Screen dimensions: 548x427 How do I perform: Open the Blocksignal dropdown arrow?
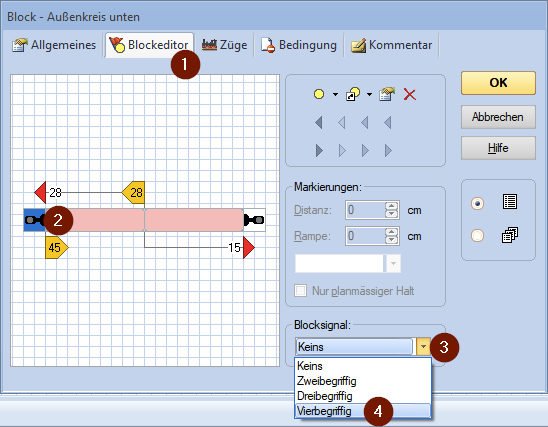(423, 347)
